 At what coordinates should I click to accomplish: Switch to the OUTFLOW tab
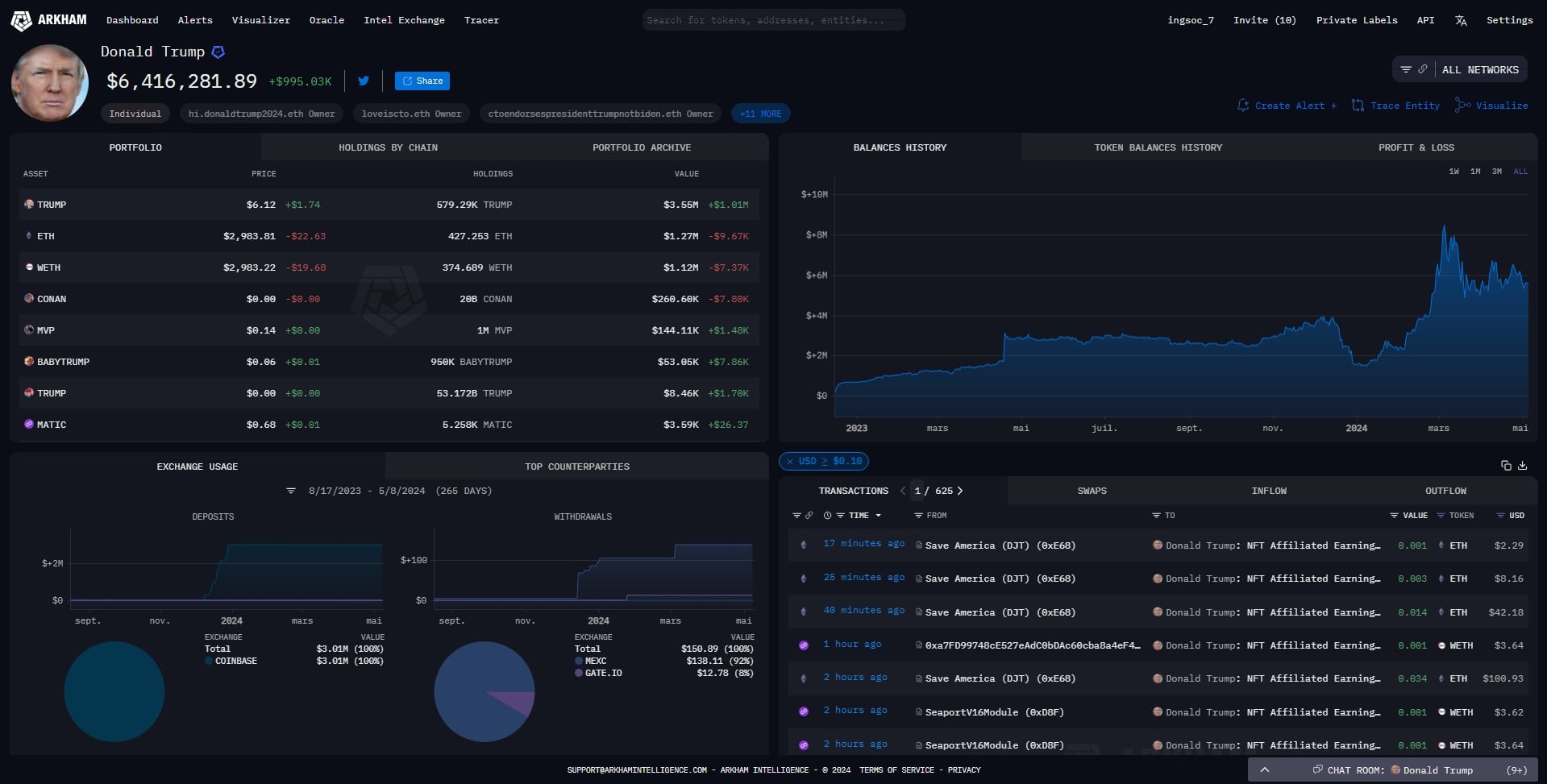click(x=1445, y=491)
